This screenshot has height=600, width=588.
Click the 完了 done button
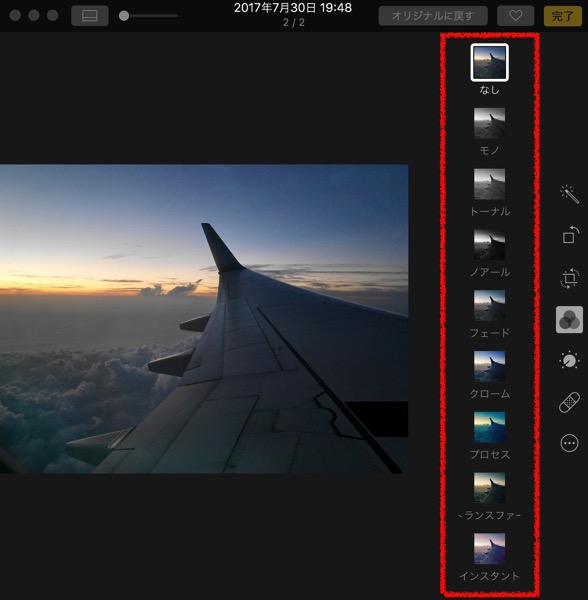(562, 16)
